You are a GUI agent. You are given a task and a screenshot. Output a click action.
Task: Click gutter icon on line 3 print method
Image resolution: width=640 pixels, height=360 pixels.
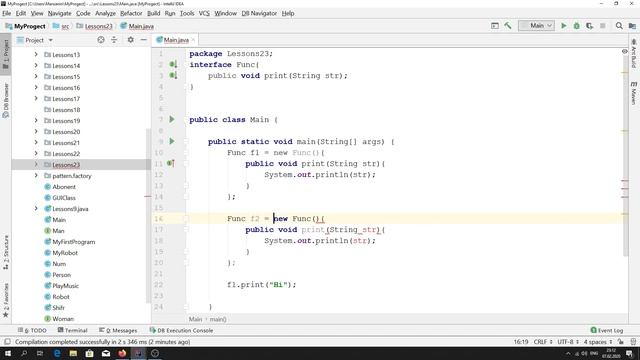tap(173, 76)
